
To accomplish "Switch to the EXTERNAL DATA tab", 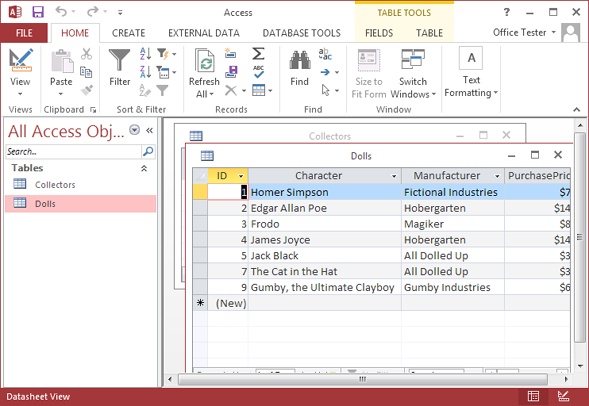I will click(204, 33).
